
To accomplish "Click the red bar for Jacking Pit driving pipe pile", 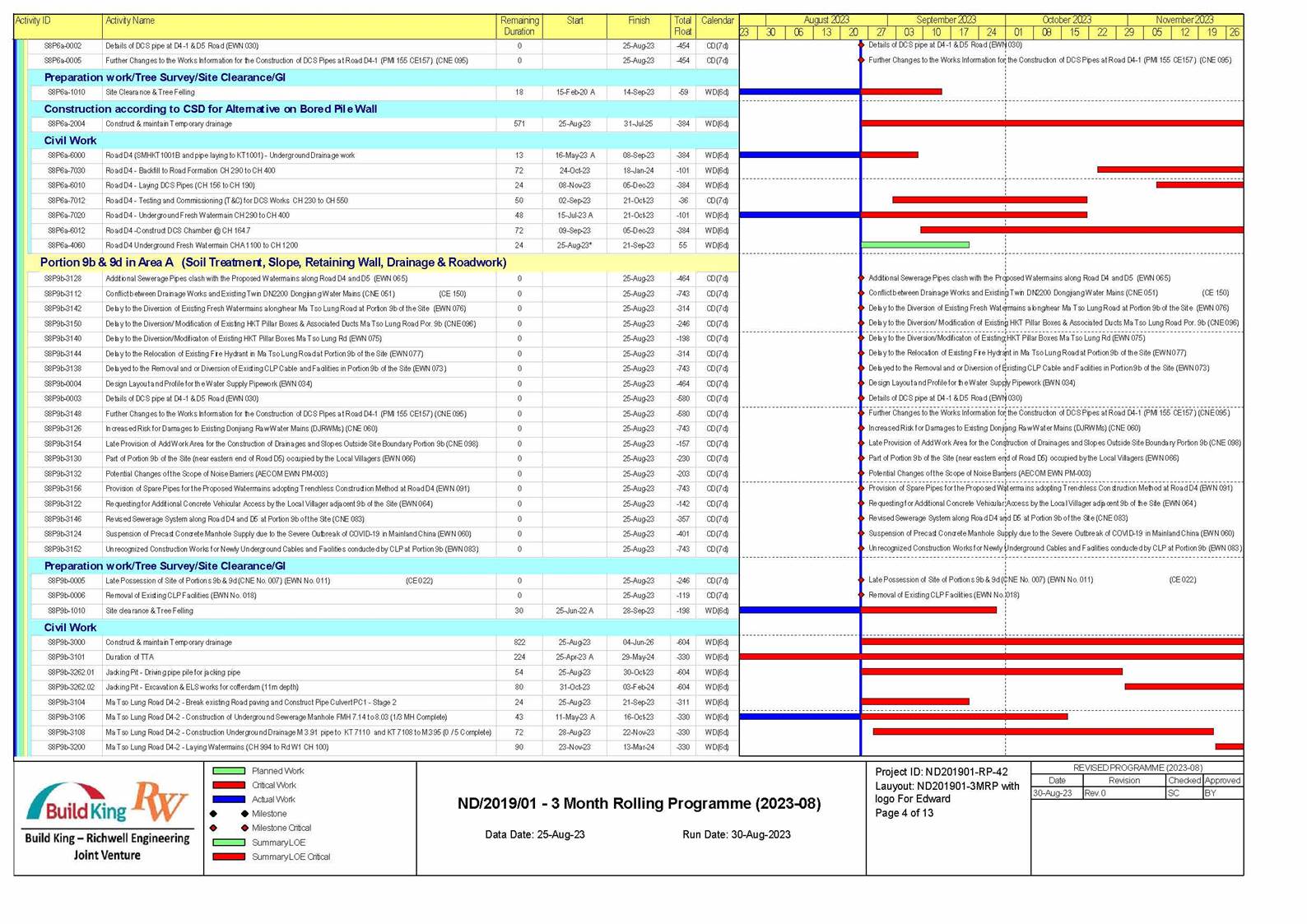I will point(992,671).
